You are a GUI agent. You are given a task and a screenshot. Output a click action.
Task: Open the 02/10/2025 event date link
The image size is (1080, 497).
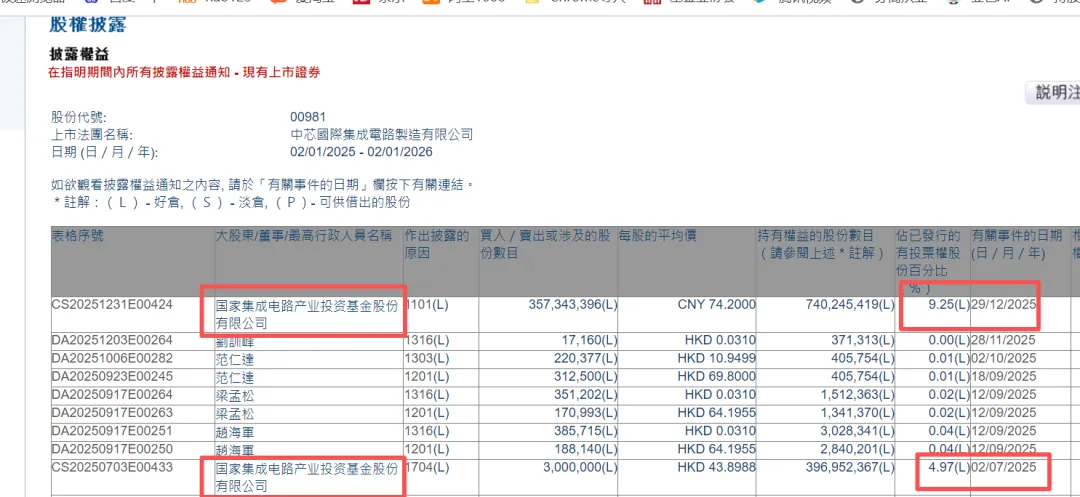[x=1004, y=359]
